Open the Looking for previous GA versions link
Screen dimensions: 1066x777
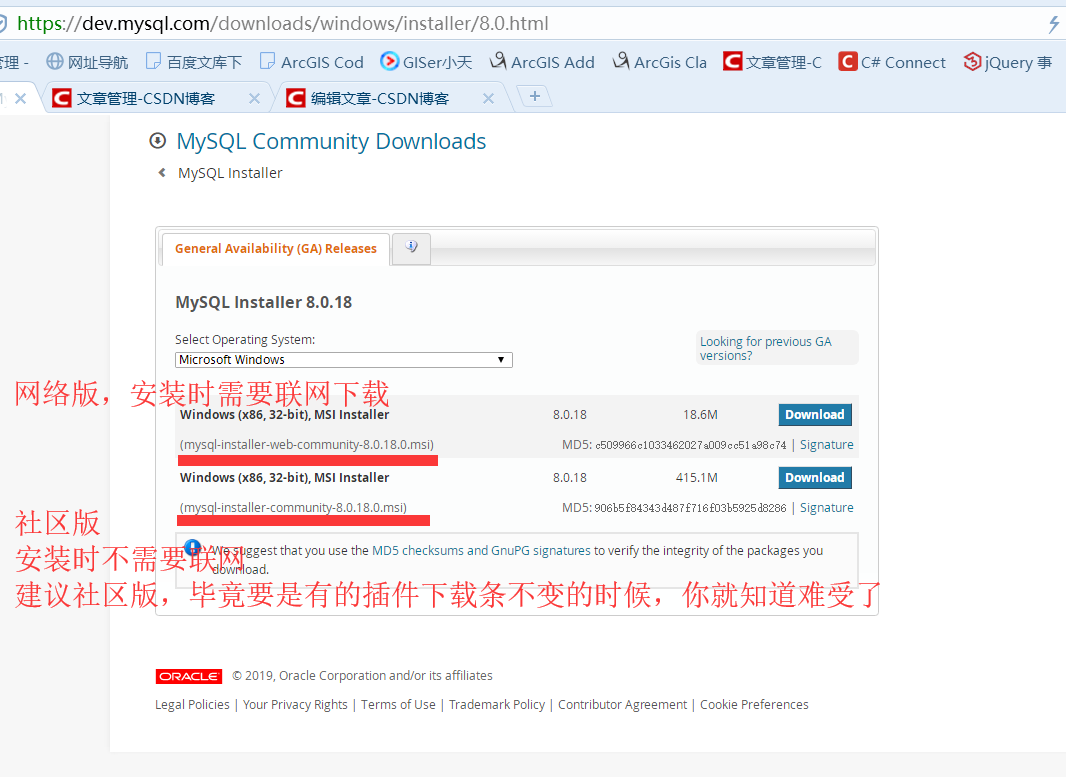[x=766, y=347]
